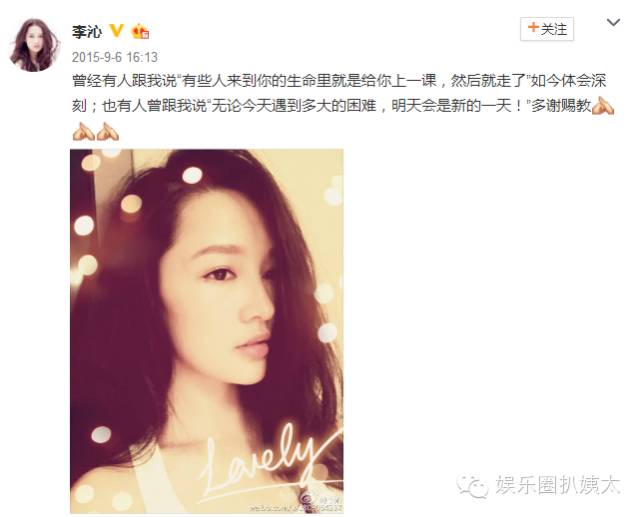Click the orange V verified badge
The height and width of the screenshot is (517, 640).
(x=117, y=30)
